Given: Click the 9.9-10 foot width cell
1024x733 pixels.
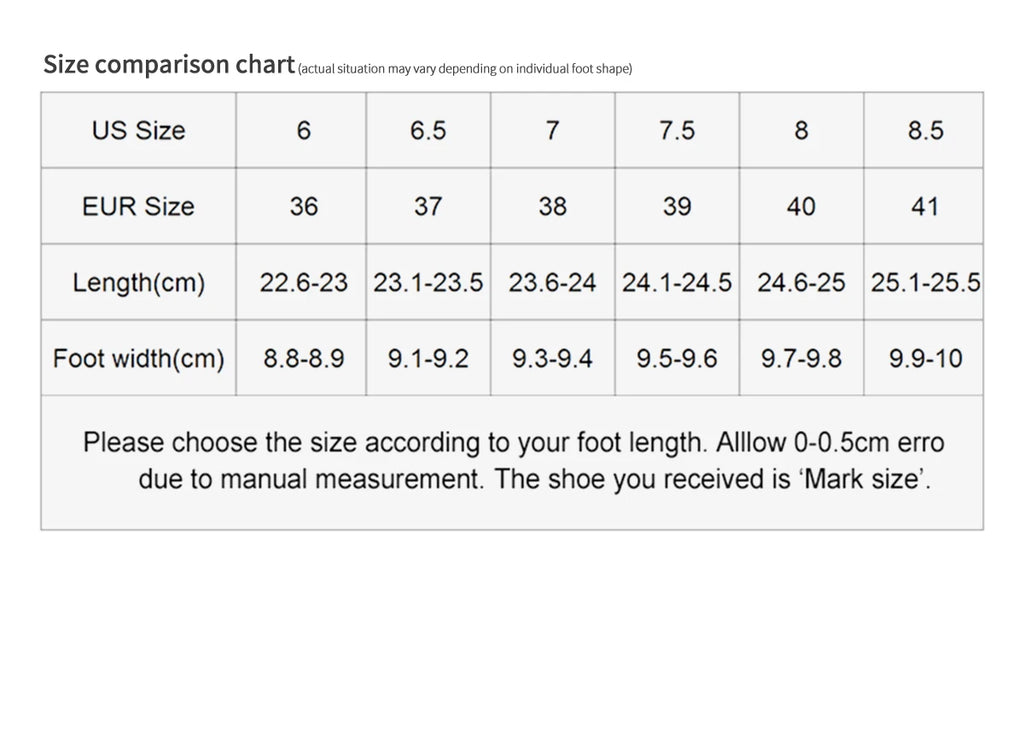Looking at the screenshot, I should click(x=925, y=358).
